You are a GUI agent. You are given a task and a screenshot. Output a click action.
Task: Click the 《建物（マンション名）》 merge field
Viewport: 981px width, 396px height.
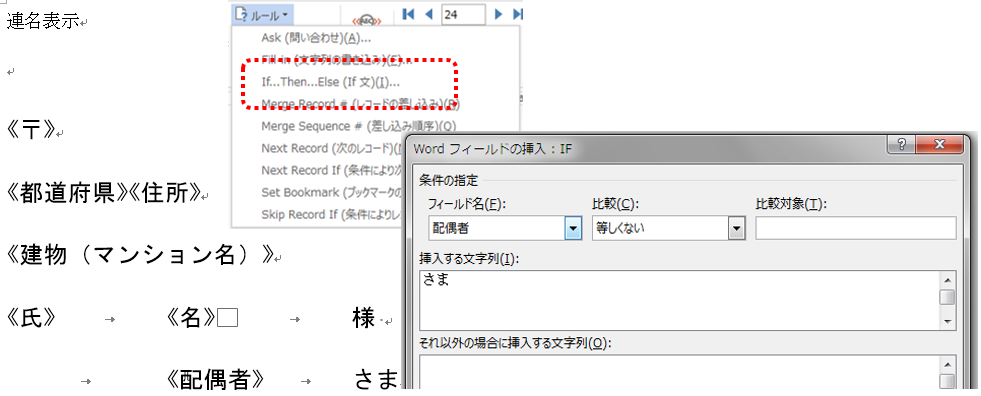(x=141, y=255)
